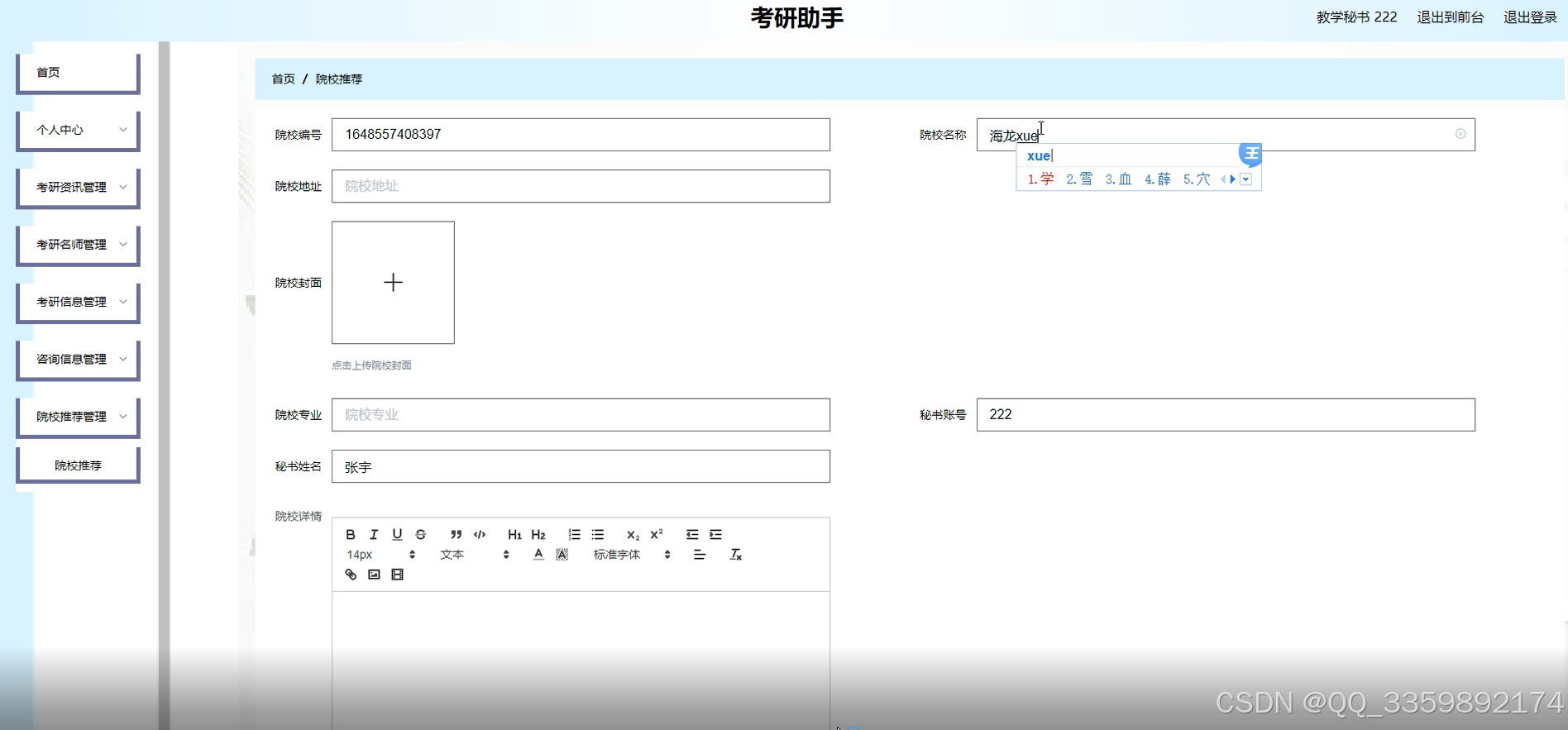Screen dimensions: 1568x730
Task: Apply subscript formatting
Action: tap(633, 535)
